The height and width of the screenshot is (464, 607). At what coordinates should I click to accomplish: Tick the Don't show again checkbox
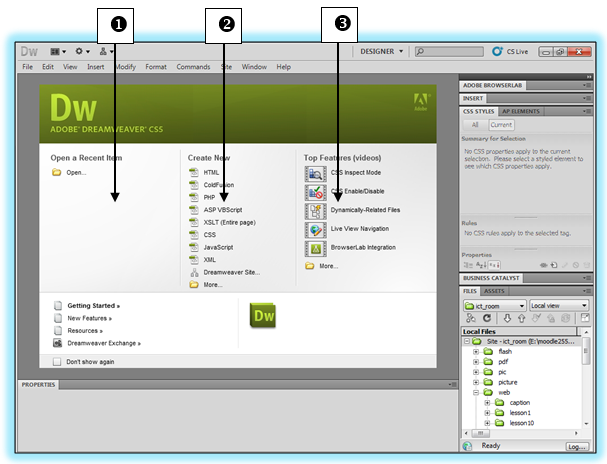(x=57, y=362)
